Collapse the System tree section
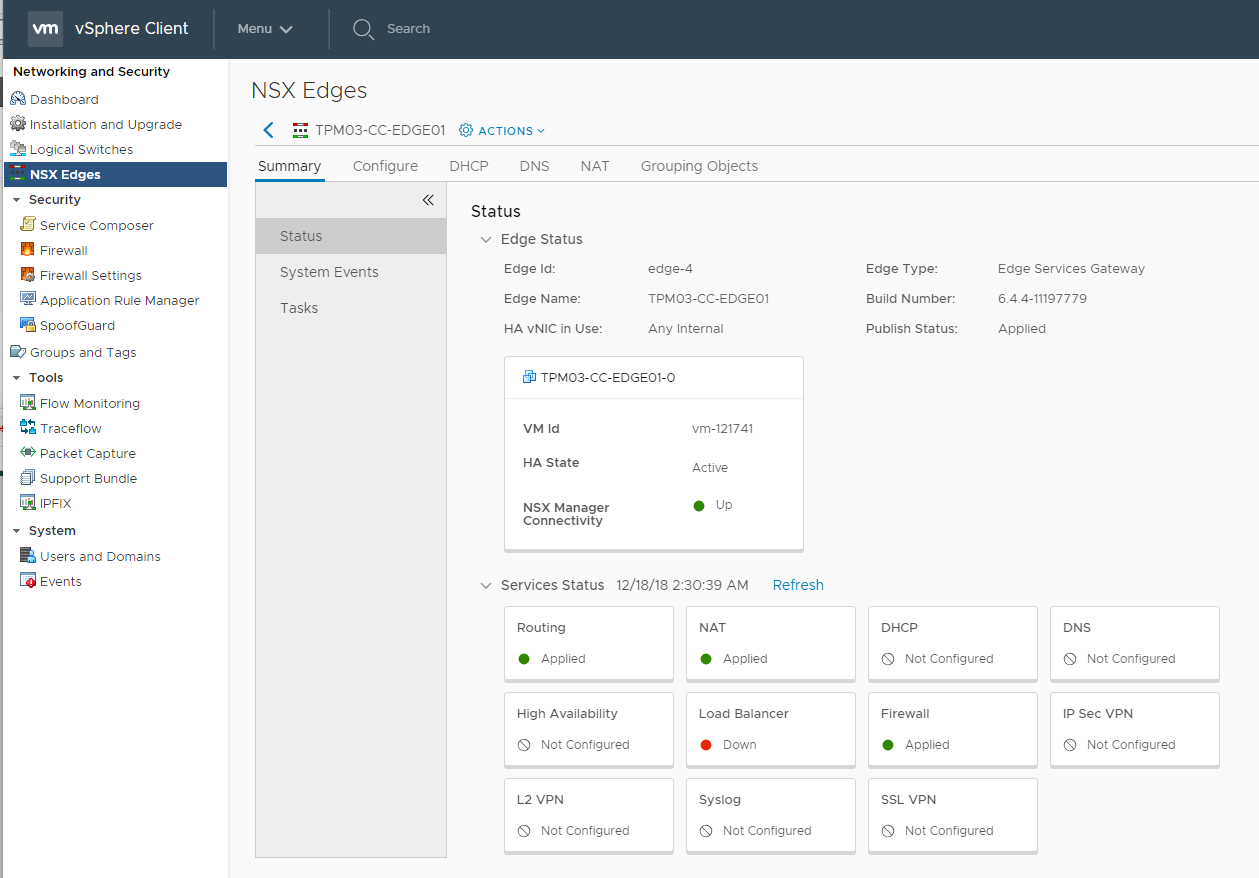The height and width of the screenshot is (878, 1259). pyautogui.click(x=16, y=531)
